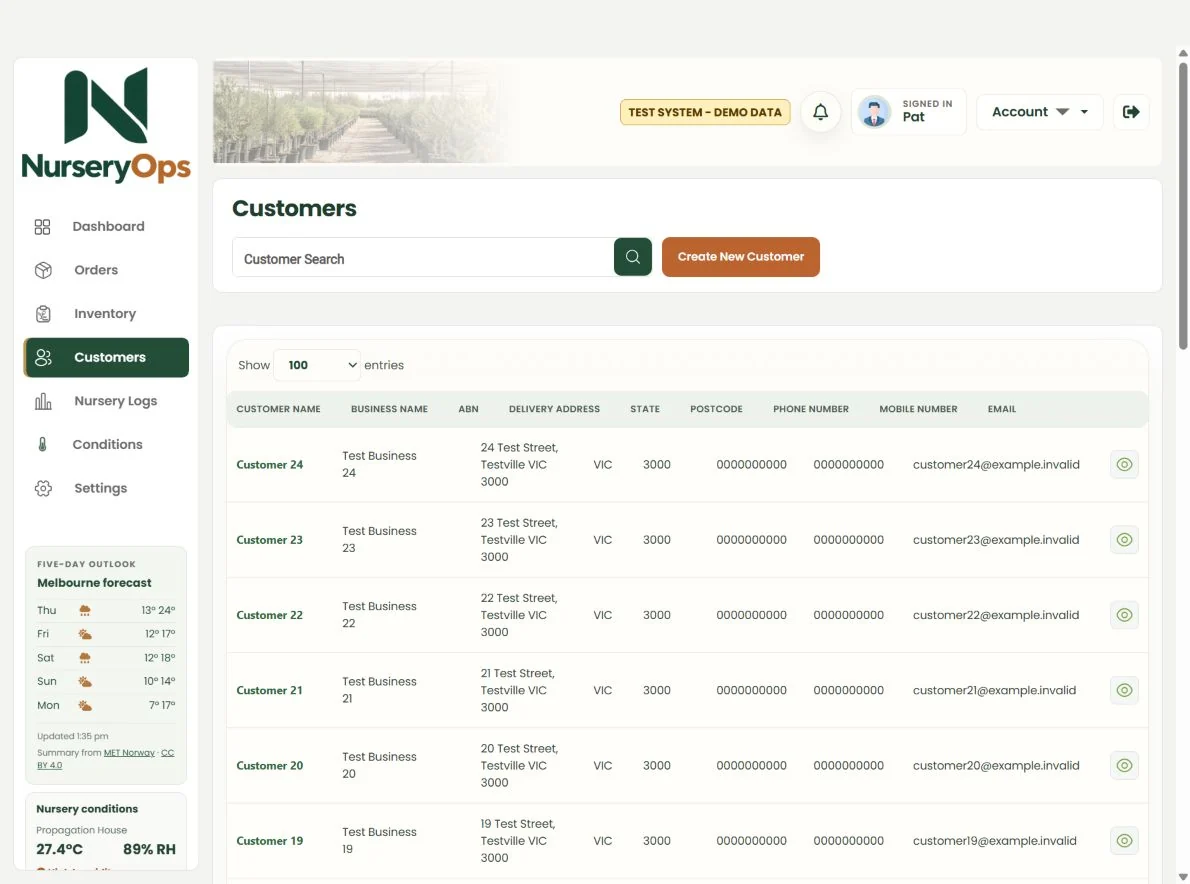Click Test Business 22 cell
Screen dimensions: 1190x884
tap(379, 615)
